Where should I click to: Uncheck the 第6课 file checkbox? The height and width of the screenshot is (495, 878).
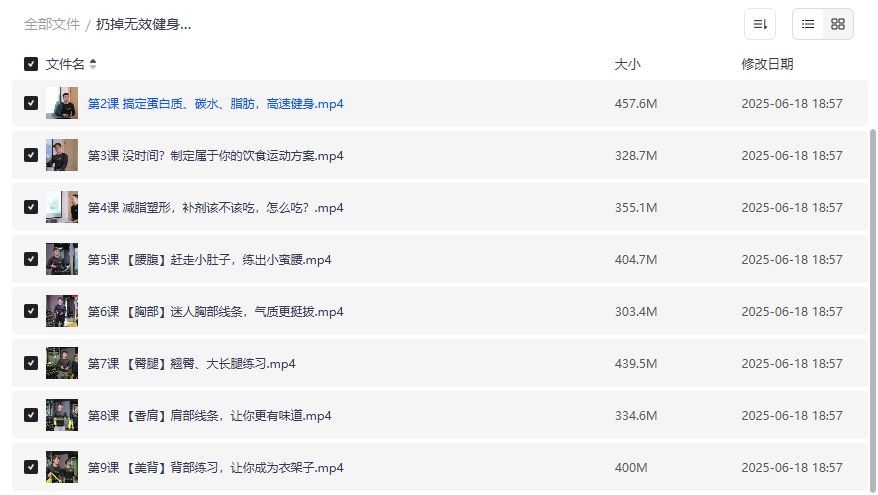point(31,311)
